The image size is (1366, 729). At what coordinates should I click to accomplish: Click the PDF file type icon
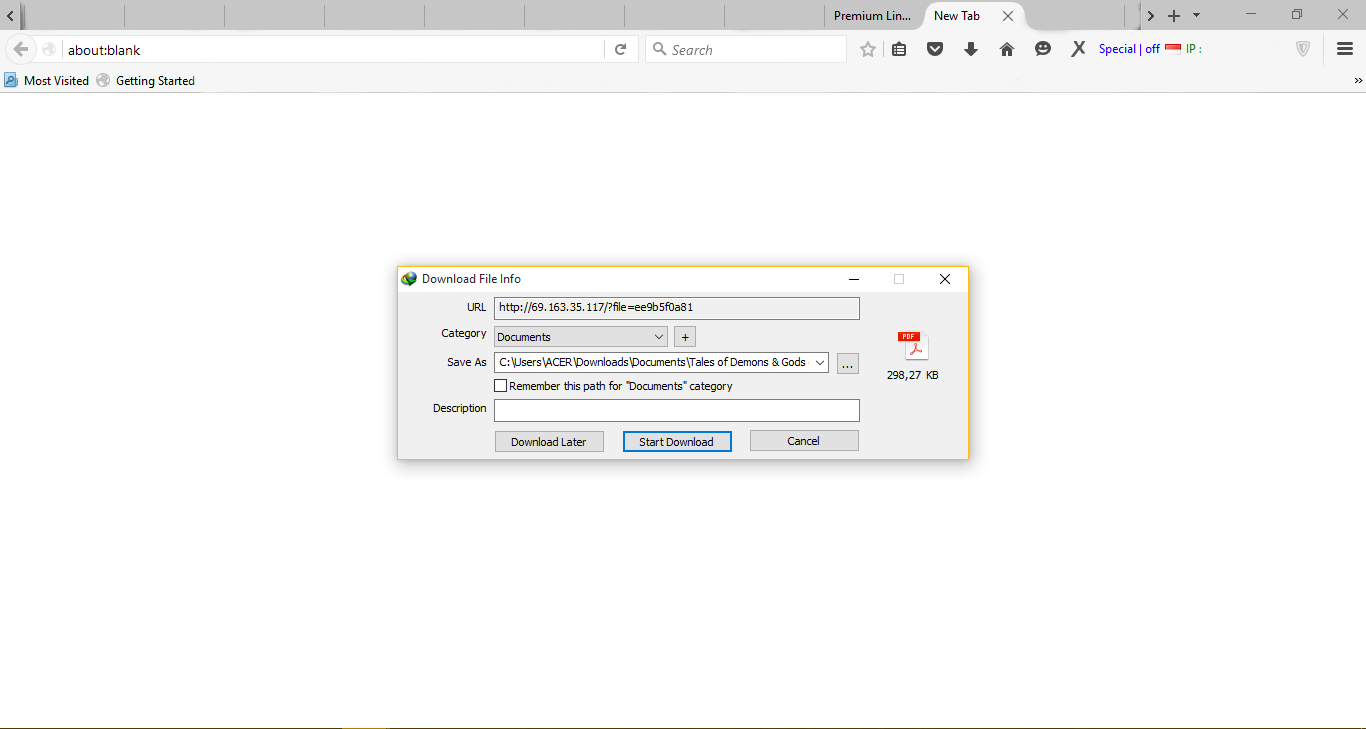coord(910,343)
